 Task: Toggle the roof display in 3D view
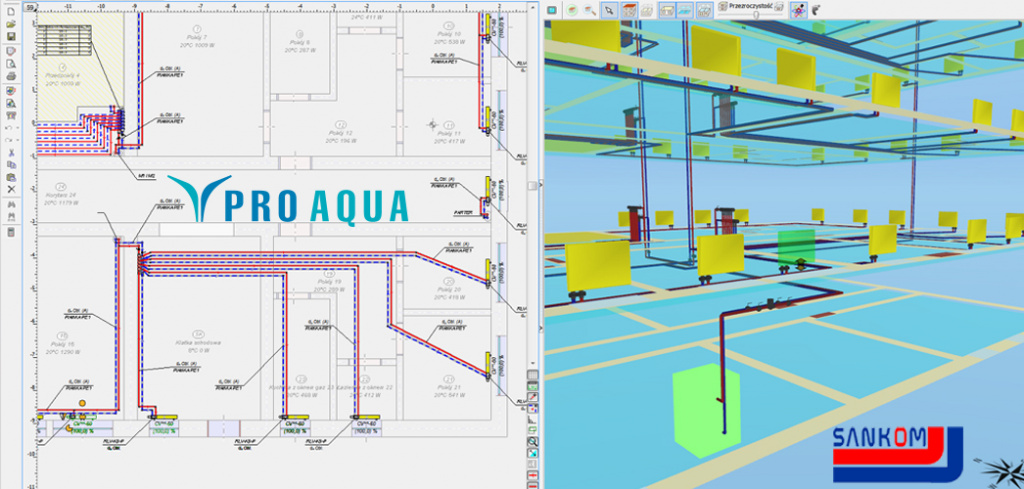point(629,10)
